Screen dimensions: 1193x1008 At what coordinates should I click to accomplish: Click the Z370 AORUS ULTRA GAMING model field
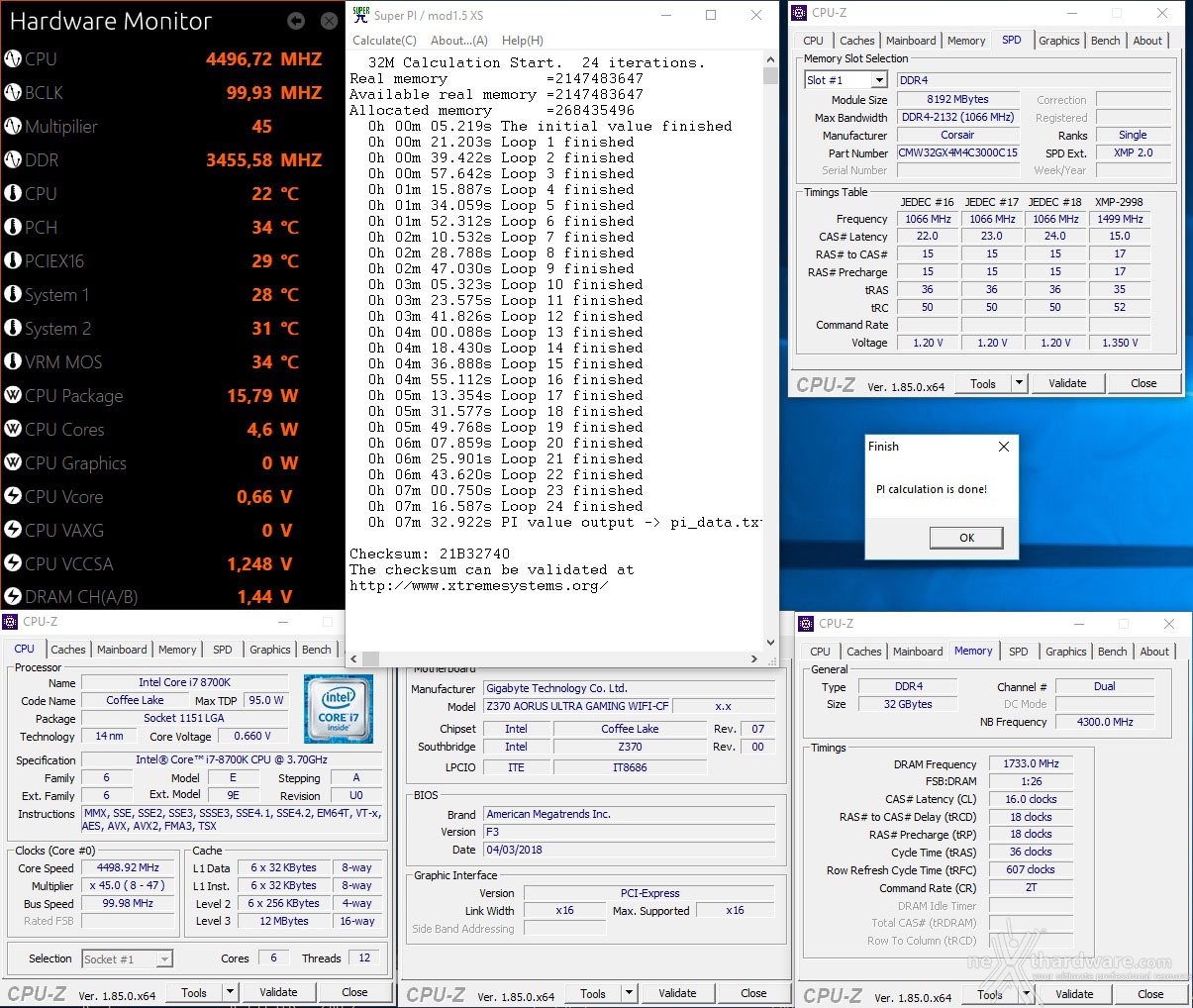577,706
